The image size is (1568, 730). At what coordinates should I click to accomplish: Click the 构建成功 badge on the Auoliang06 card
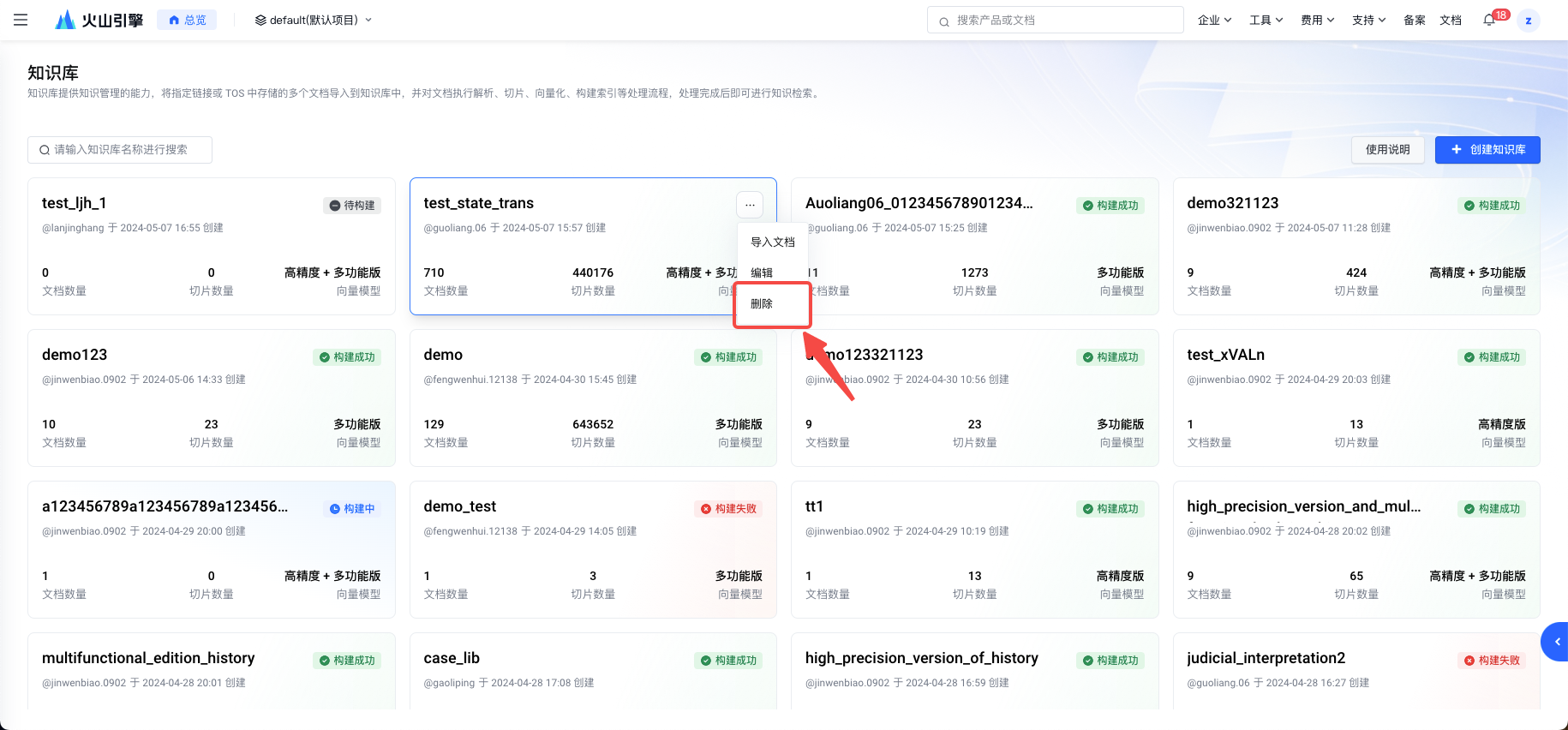point(1110,206)
